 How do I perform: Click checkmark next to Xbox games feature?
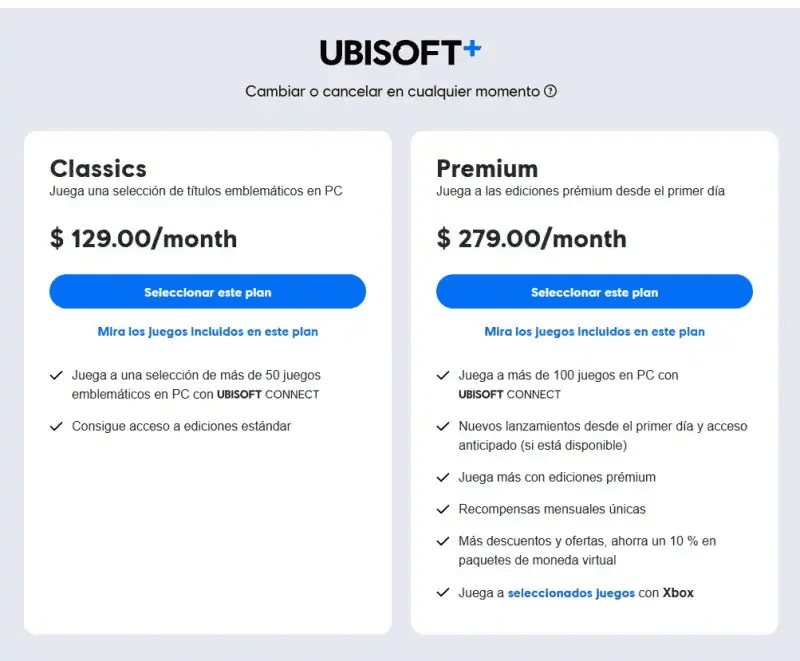[x=443, y=592]
